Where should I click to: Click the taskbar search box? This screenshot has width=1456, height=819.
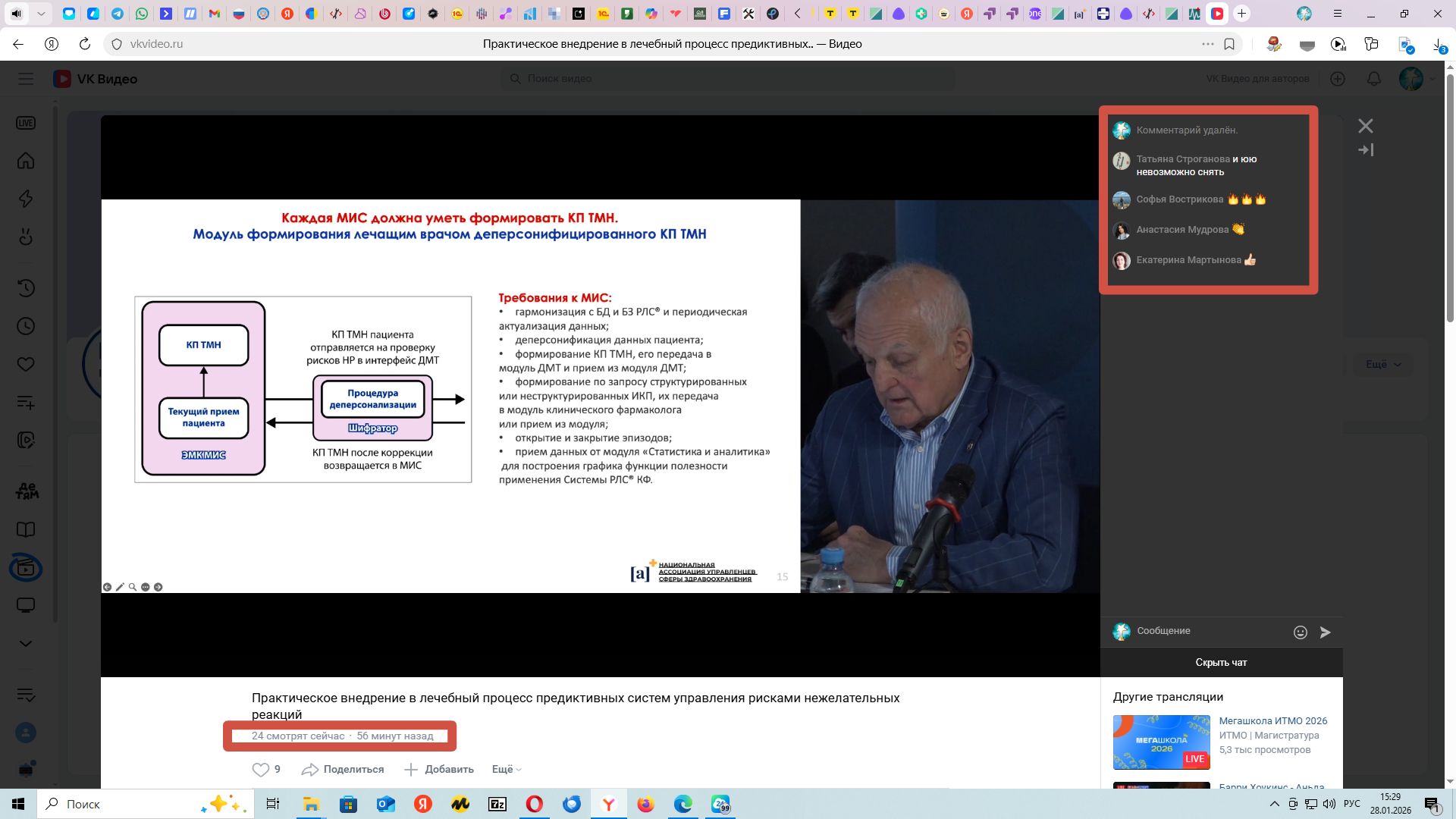[144, 804]
